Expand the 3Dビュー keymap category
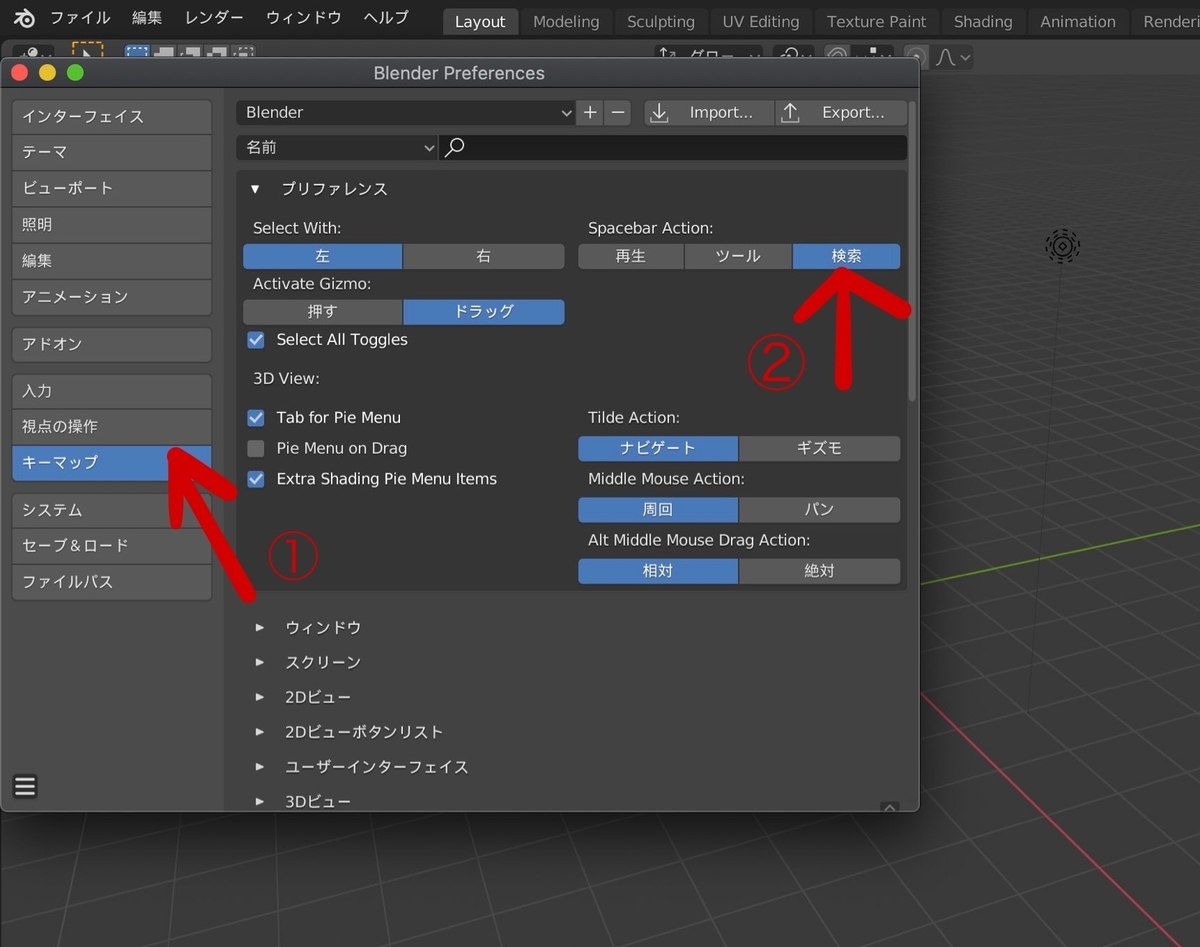This screenshot has height=947, width=1200. coord(260,800)
